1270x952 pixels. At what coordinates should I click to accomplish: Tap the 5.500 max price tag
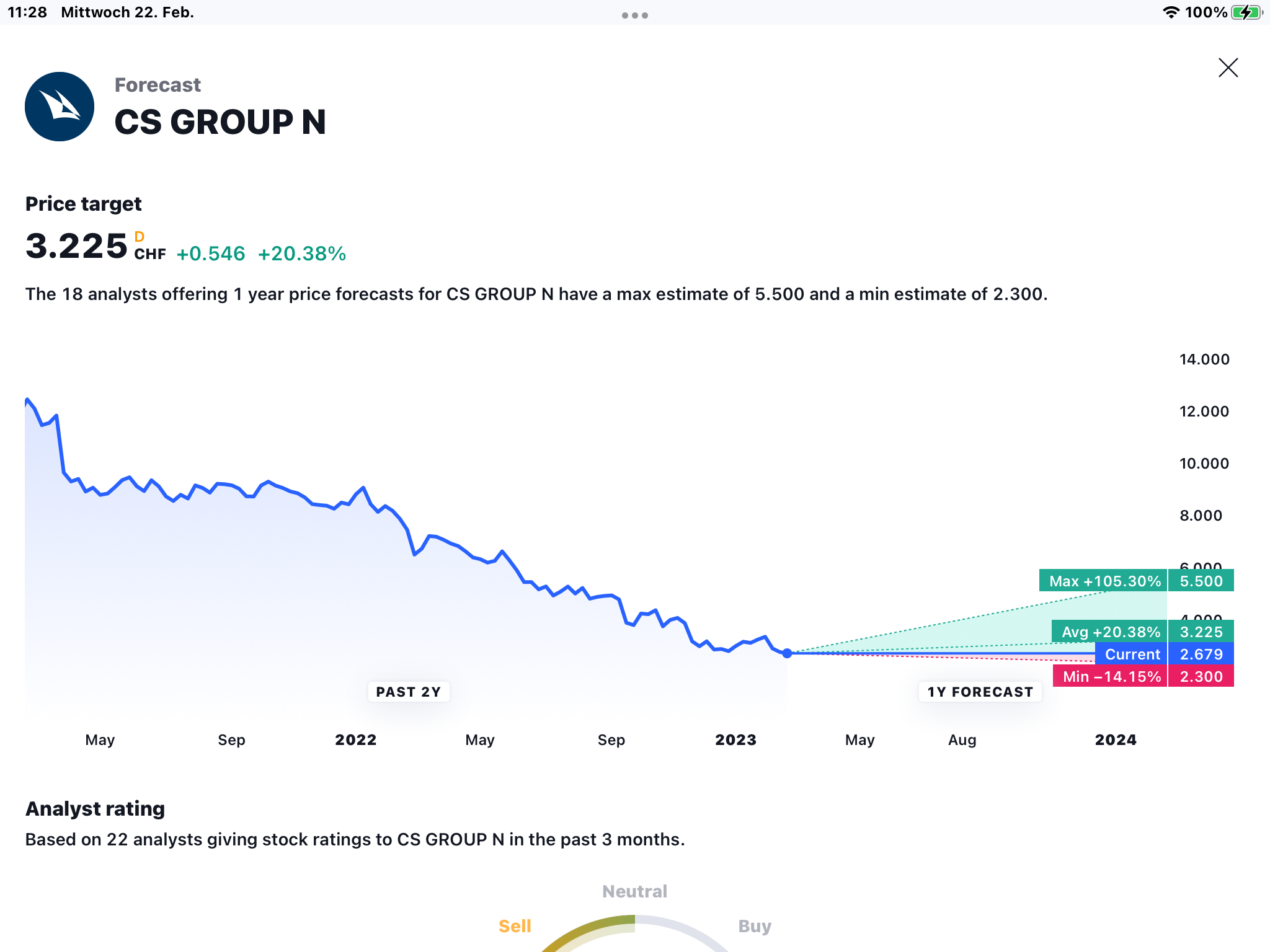pos(1201,581)
